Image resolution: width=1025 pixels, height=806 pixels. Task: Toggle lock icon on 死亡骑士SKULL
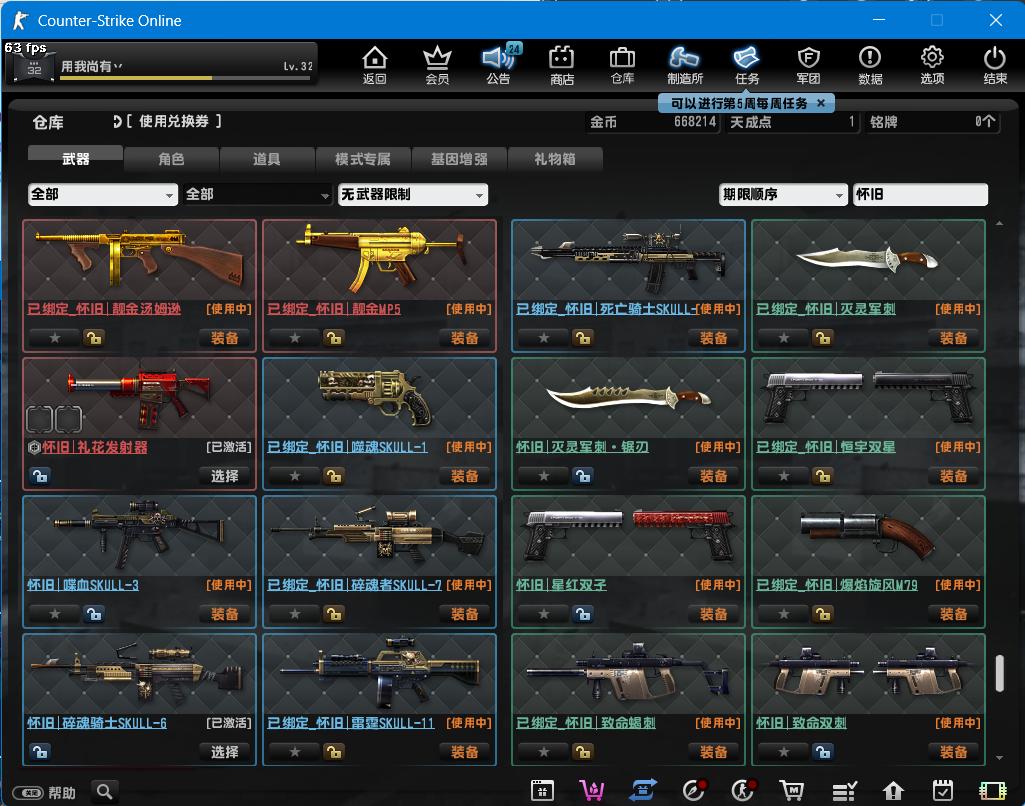[582, 338]
